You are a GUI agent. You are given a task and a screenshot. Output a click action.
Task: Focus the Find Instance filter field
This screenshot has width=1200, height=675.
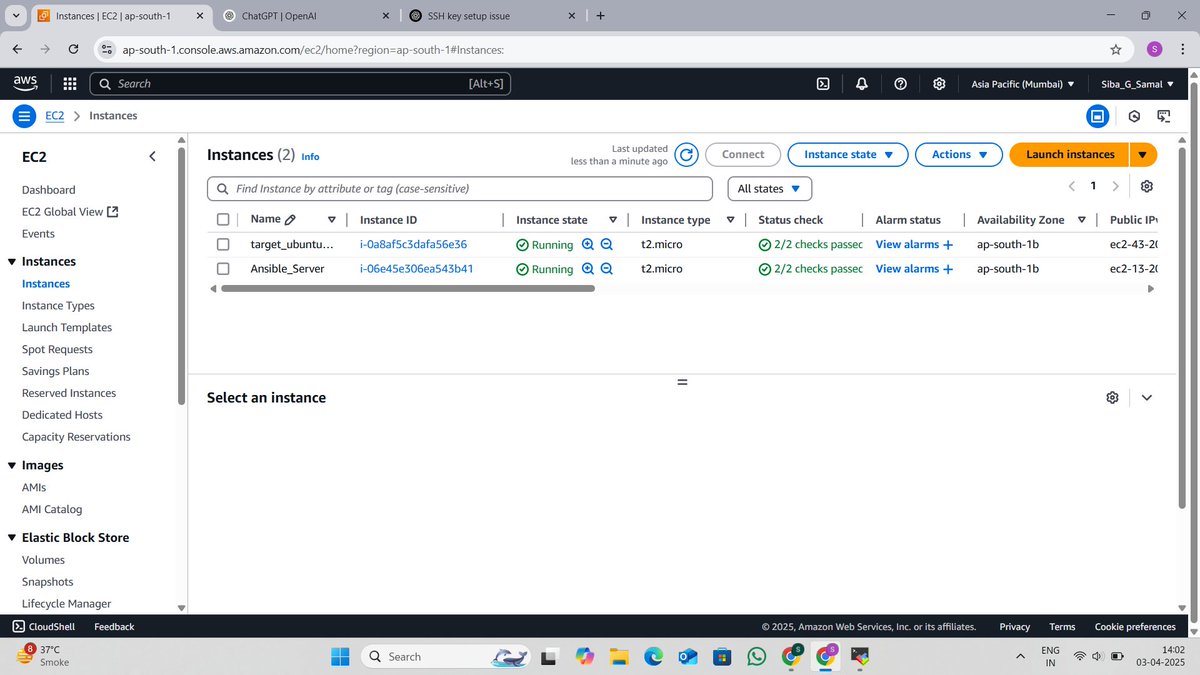point(460,189)
